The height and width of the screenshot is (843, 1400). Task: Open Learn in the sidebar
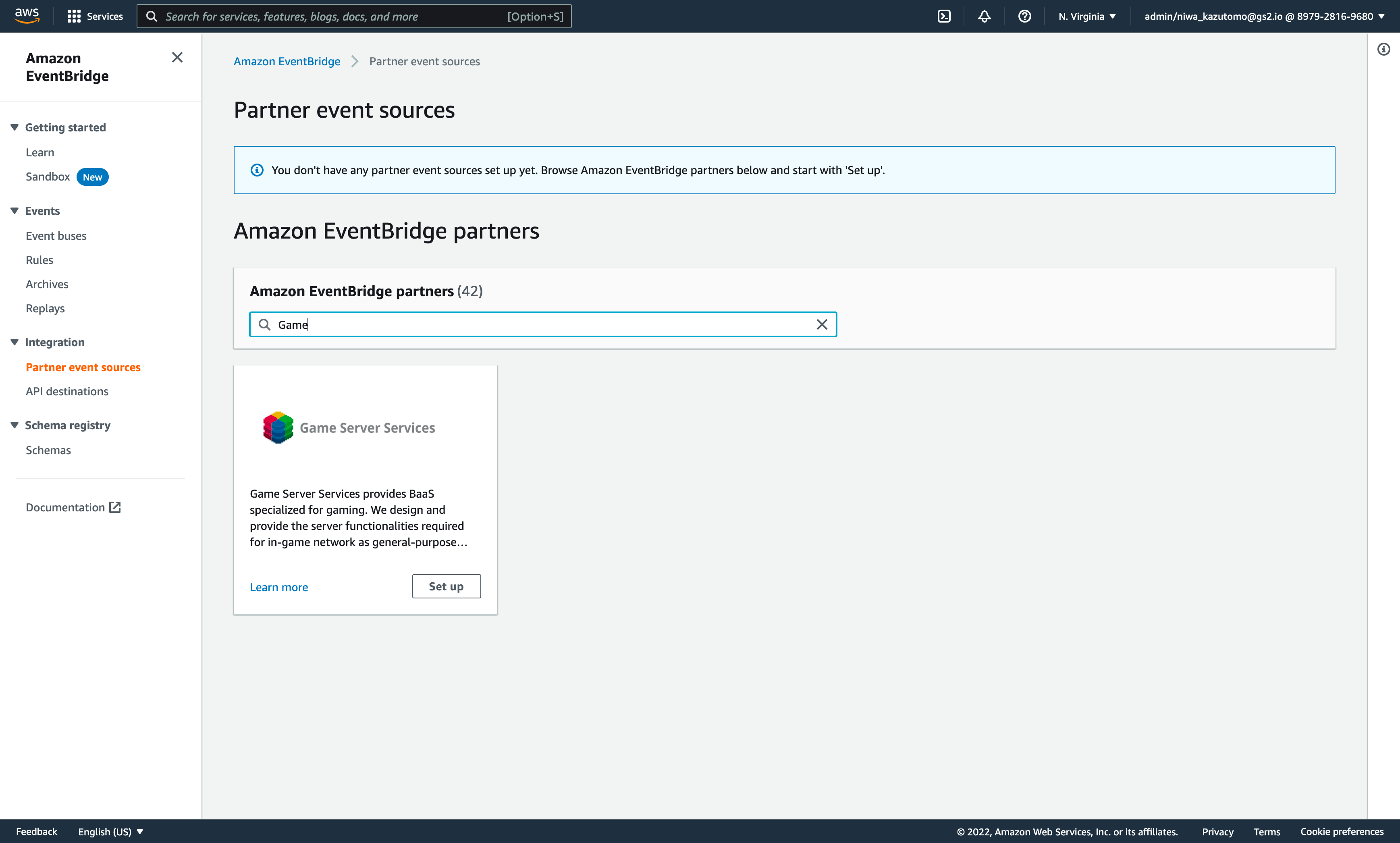click(40, 152)
